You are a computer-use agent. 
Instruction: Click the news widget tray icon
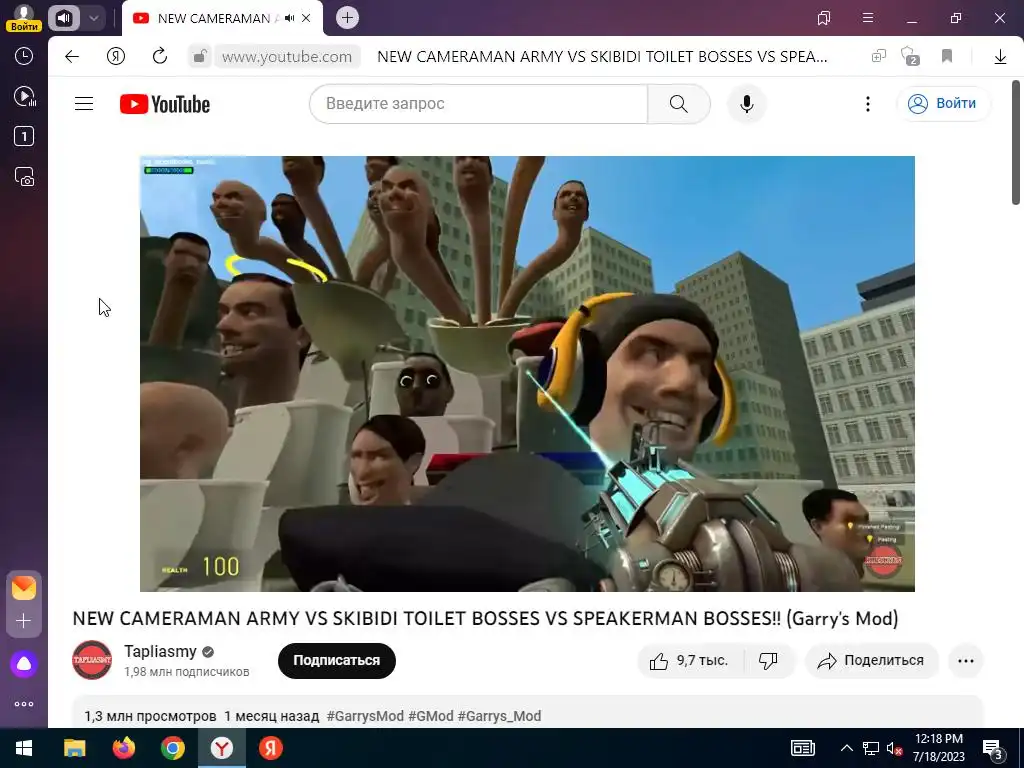click(803, 748)
